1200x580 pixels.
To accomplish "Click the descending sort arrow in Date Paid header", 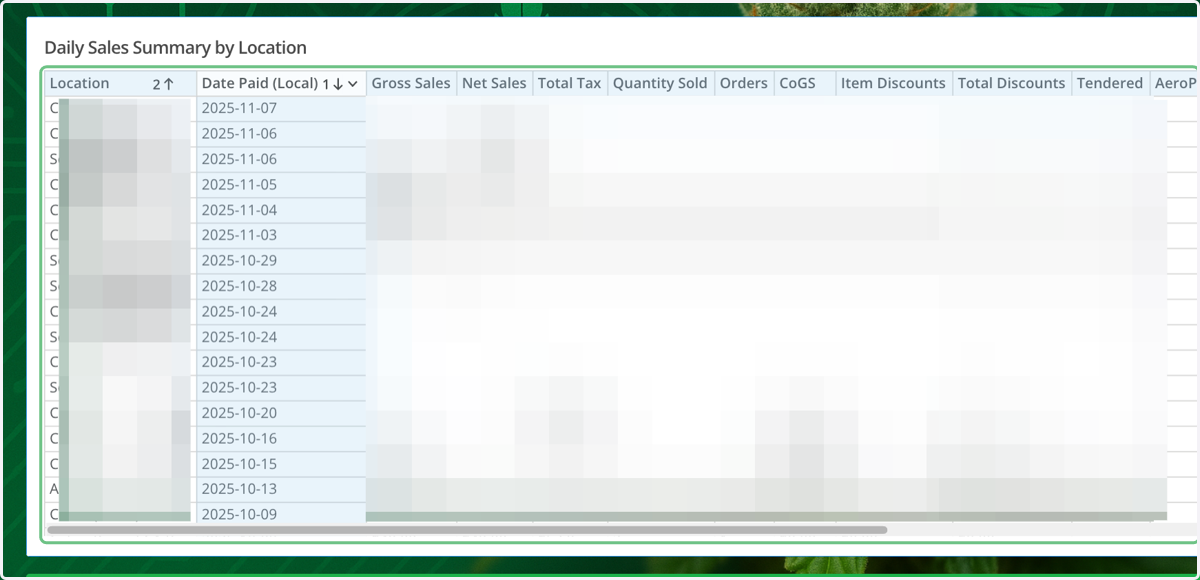I will click(x=338, y=84).
